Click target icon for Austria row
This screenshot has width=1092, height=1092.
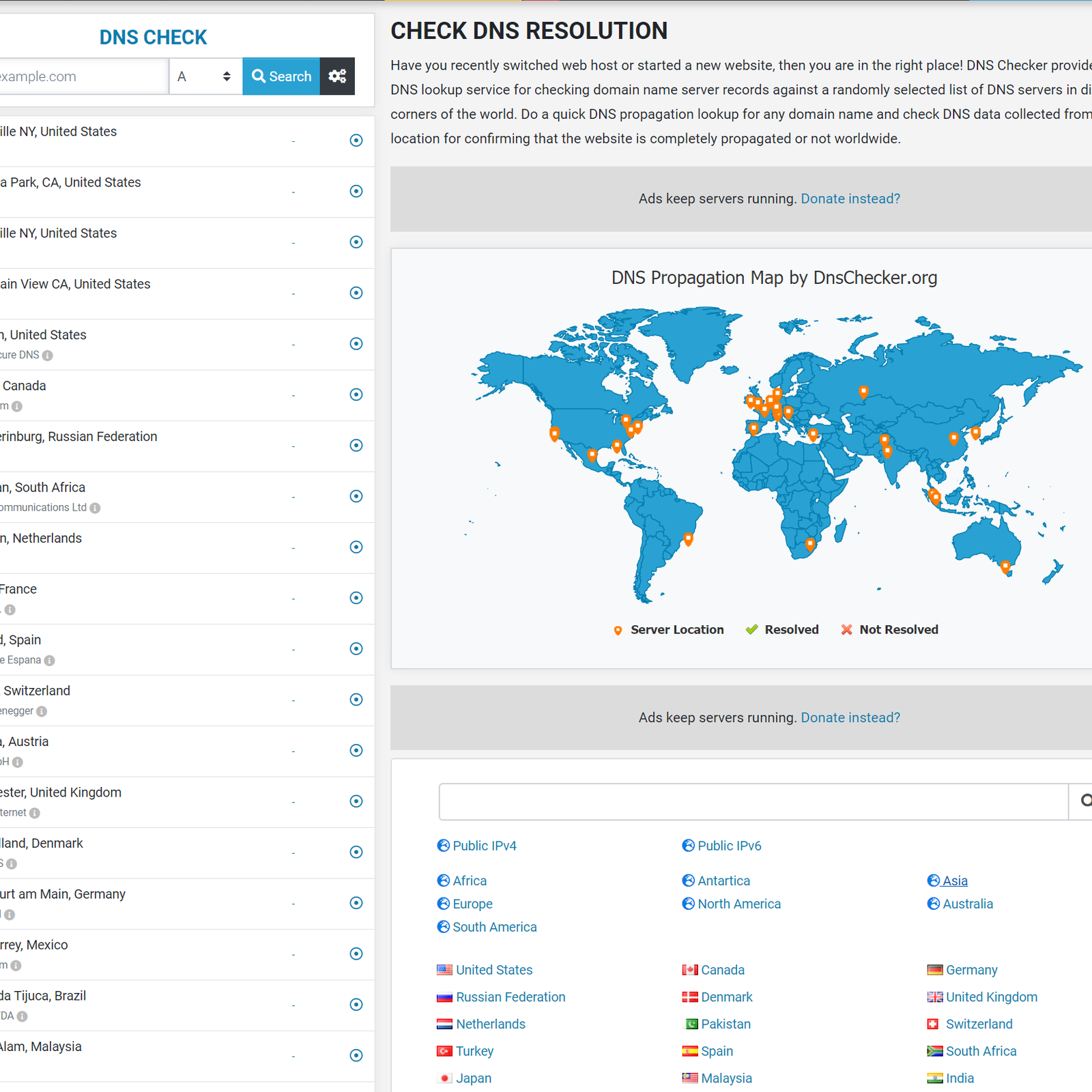click(x=356, y=750)
